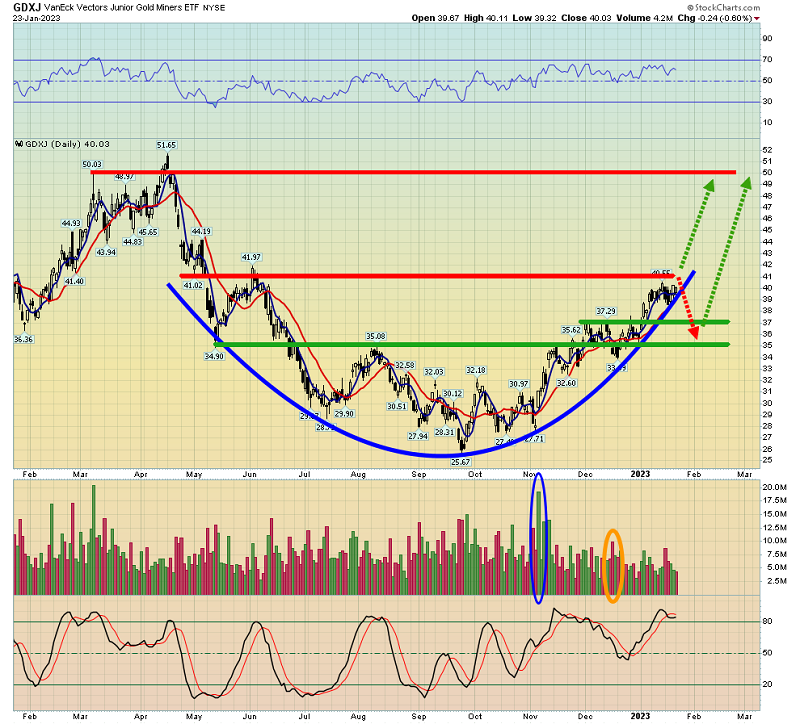Click the small icon before GDXJ (Daily) legend
800x724 pixels.
(18, 144)
